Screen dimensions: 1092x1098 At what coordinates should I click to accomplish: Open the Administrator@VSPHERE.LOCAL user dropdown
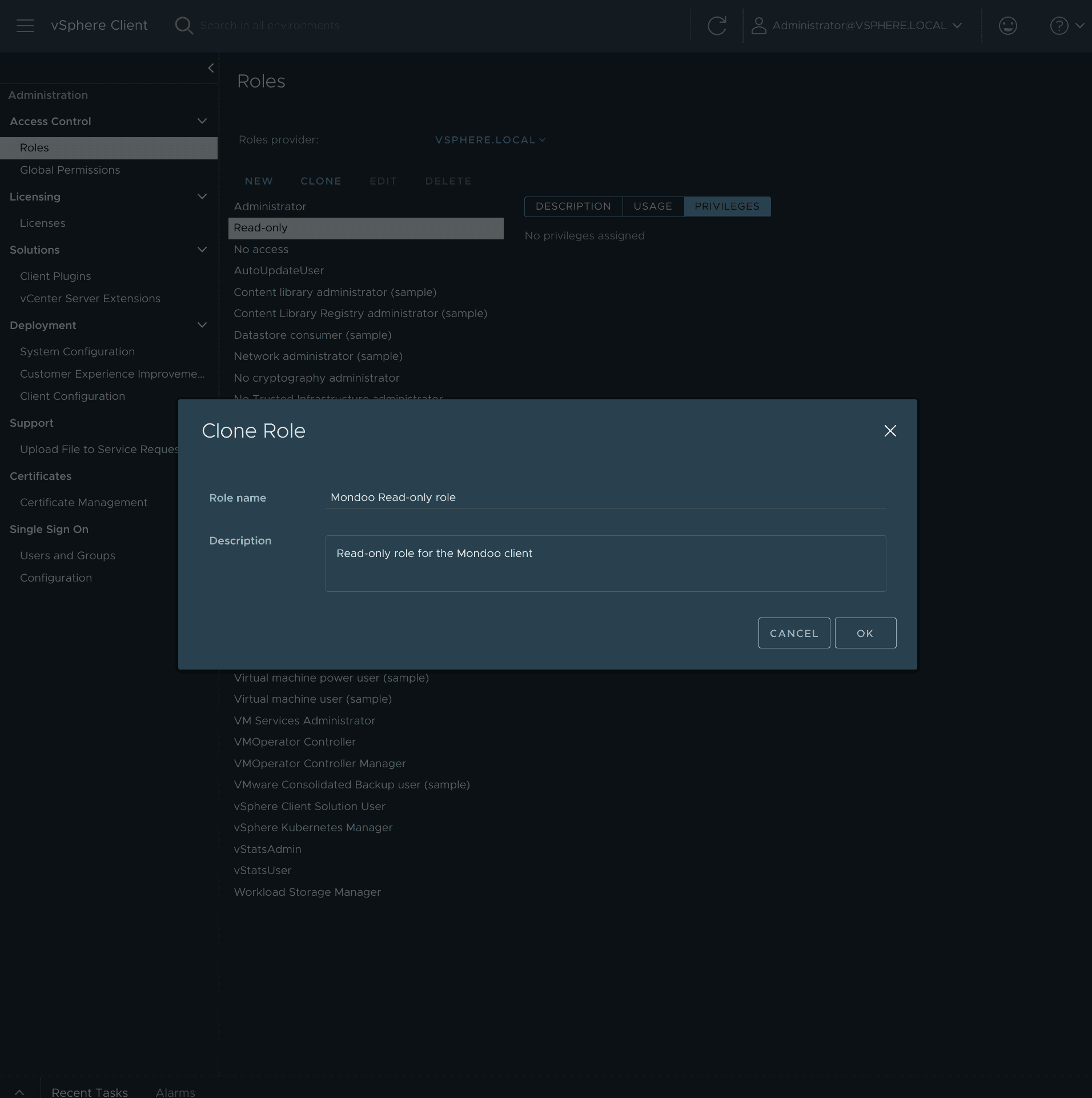pyautogui.click(x=858, y=26)
